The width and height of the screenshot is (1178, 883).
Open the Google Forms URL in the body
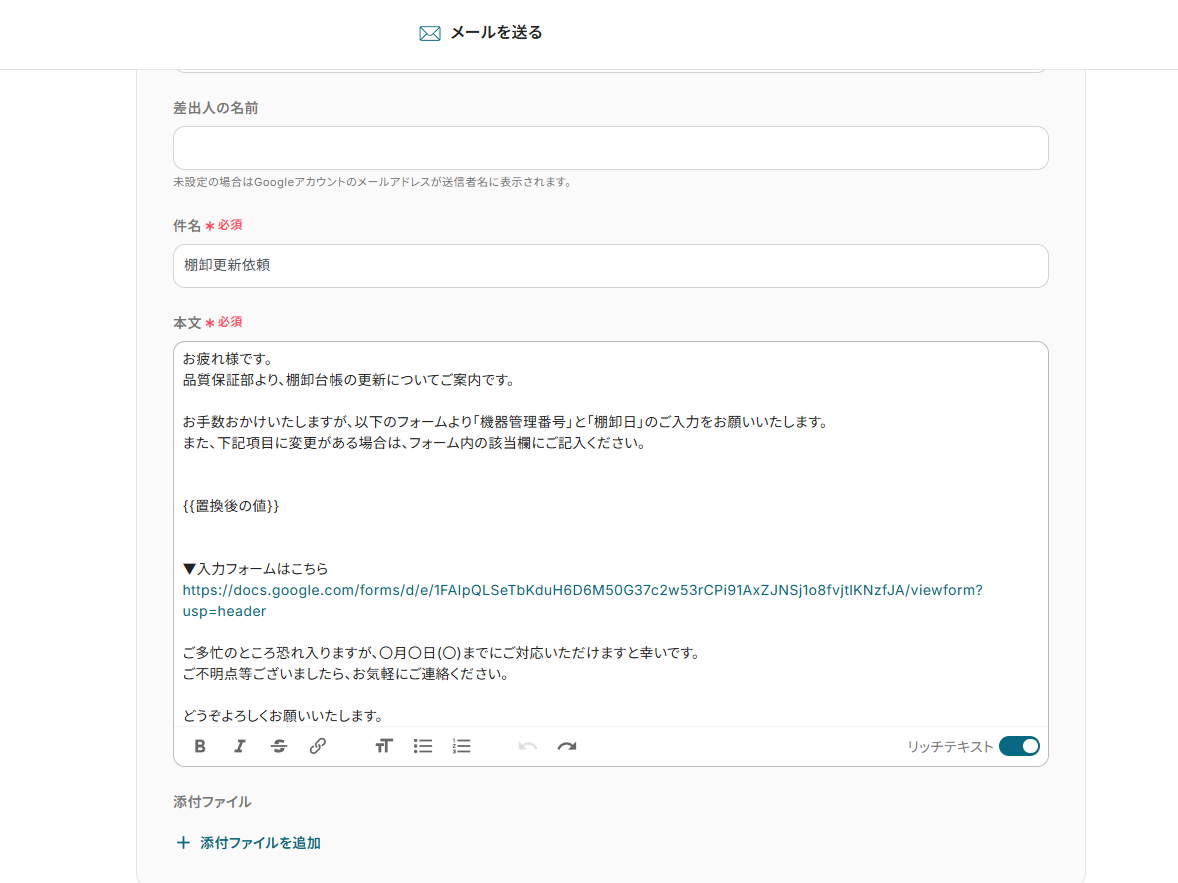(x=582, y=590)
